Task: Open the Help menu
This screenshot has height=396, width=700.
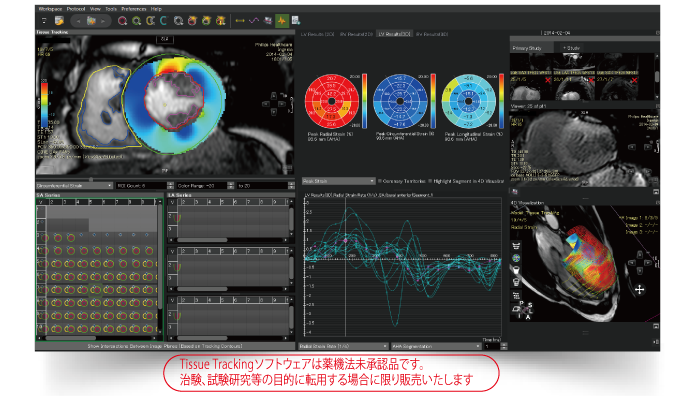Action: click(156, 9)
